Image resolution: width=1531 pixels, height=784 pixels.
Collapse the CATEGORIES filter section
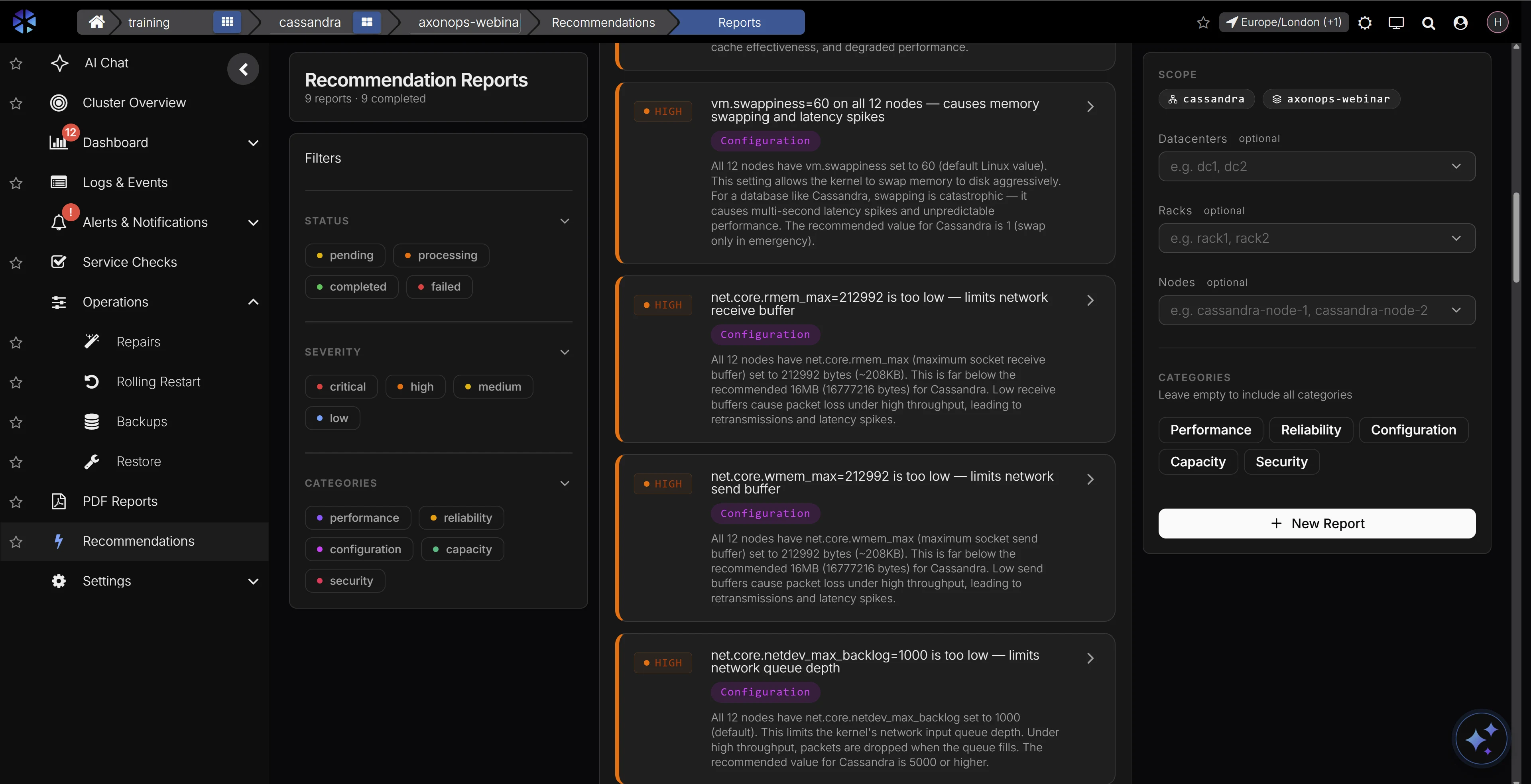tap(565, 483)
